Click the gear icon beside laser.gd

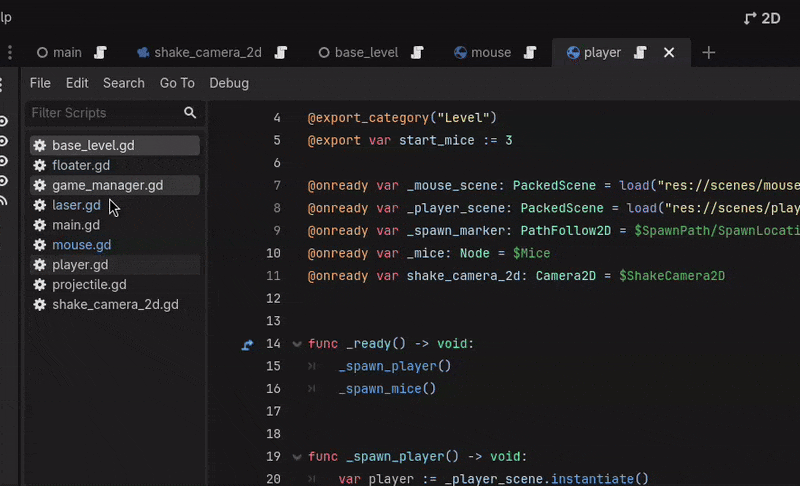point(40,205)
